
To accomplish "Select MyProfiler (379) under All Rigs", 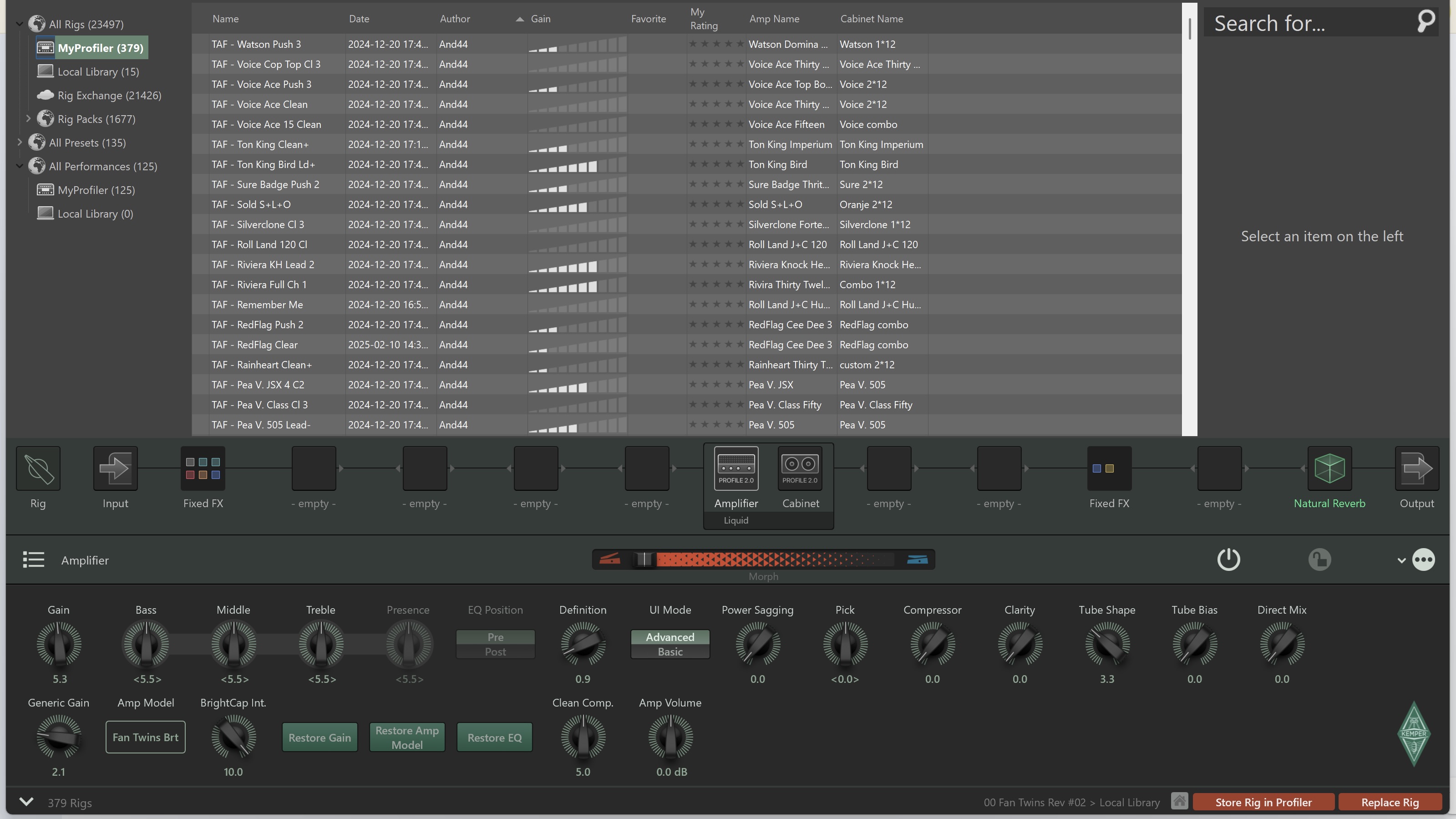I will [92, 47].
